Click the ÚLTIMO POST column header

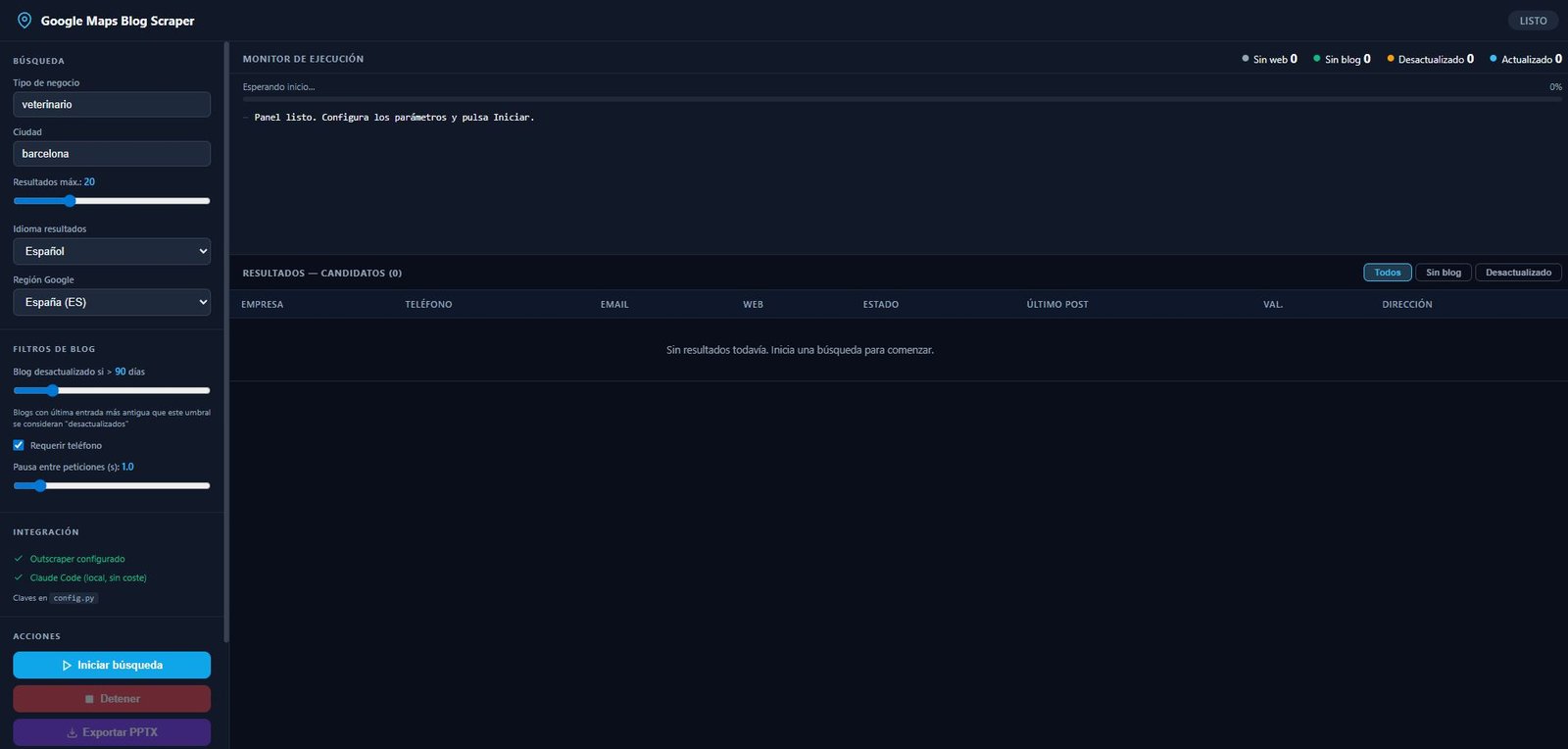1057,305
